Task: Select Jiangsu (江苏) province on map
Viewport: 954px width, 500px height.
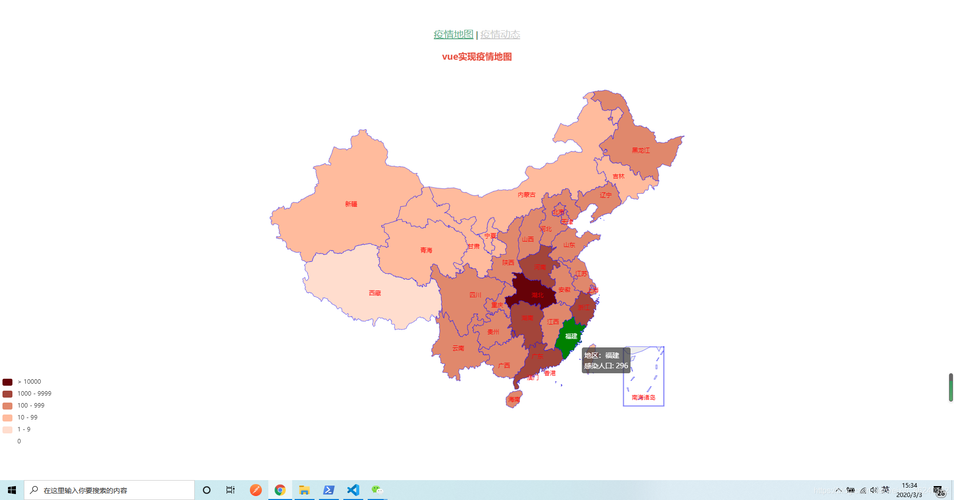Action: pos(583,275)
